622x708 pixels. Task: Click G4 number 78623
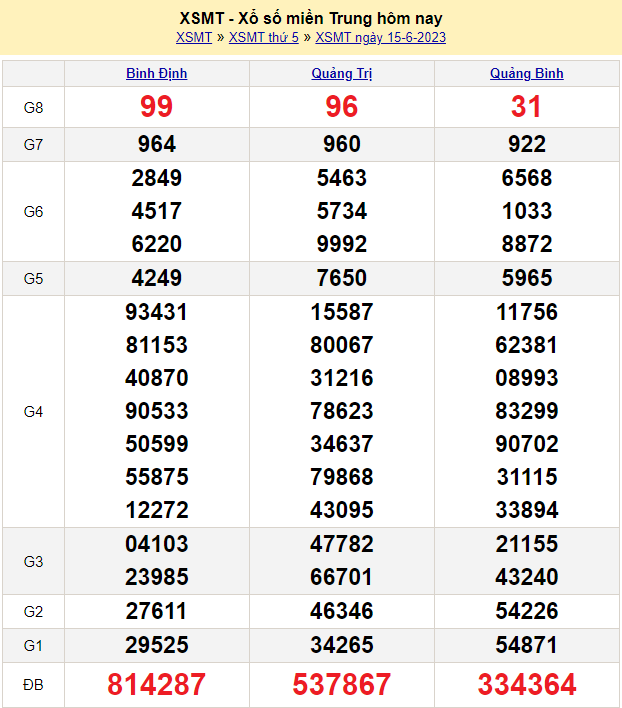tap(342, 411)
